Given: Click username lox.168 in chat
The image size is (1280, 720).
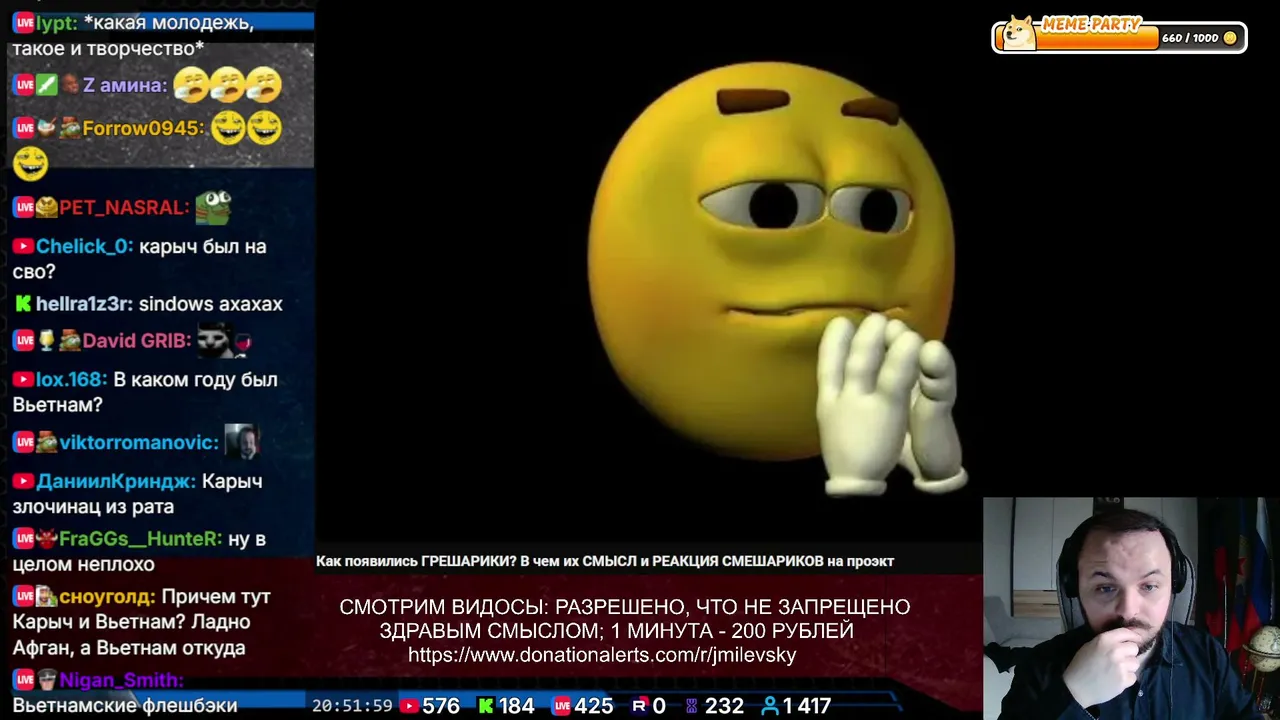Looking at the screenshot, I should pos(72,380).
